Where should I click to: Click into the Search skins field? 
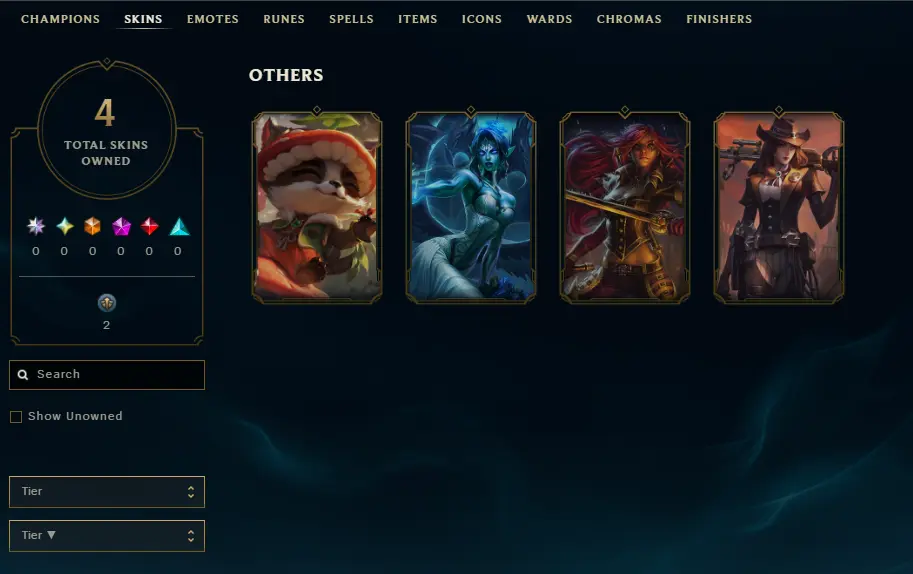(x=107, y=375)
